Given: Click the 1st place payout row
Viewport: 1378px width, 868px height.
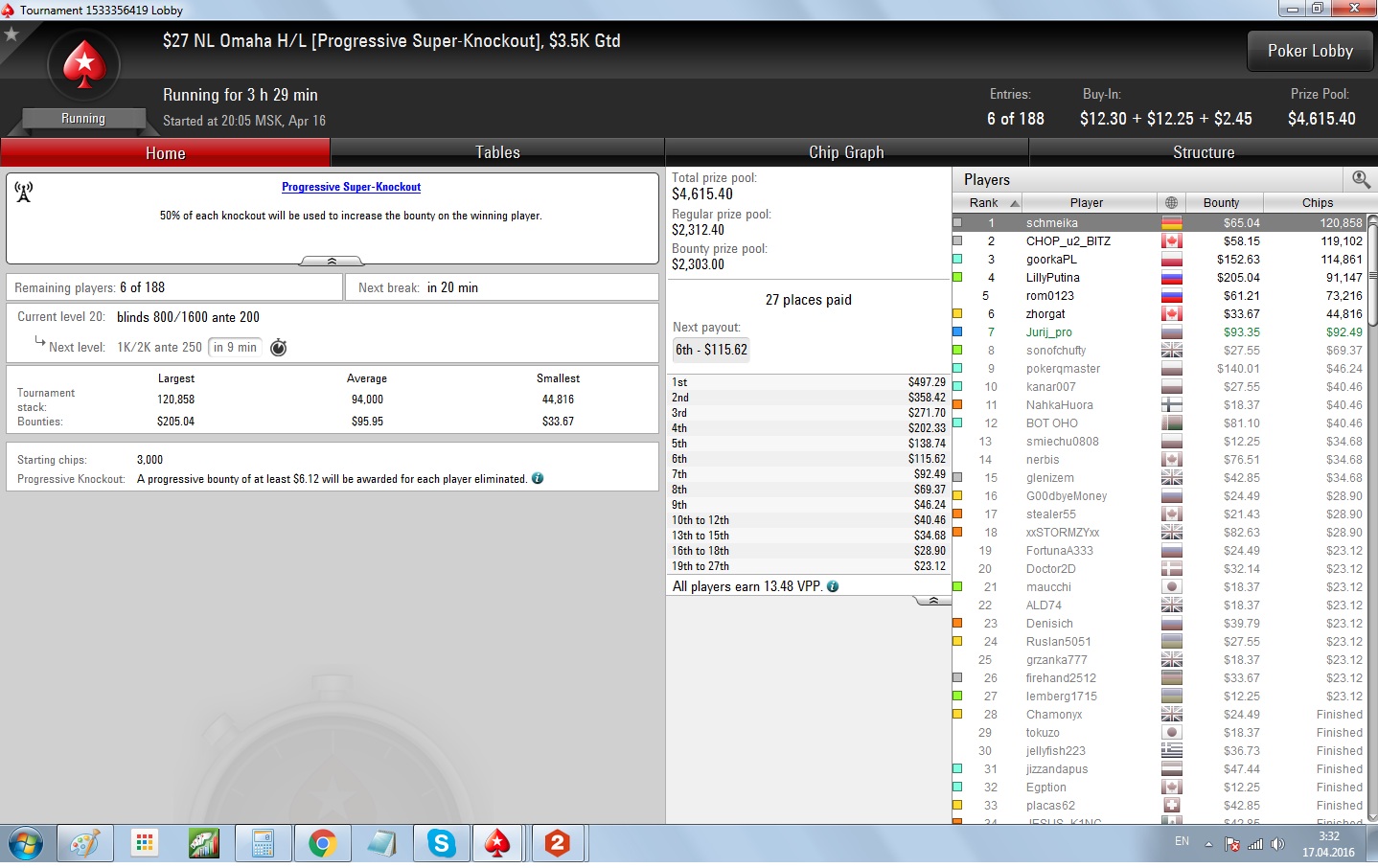Looking at the screenshot, I should [x=808, y=382].
